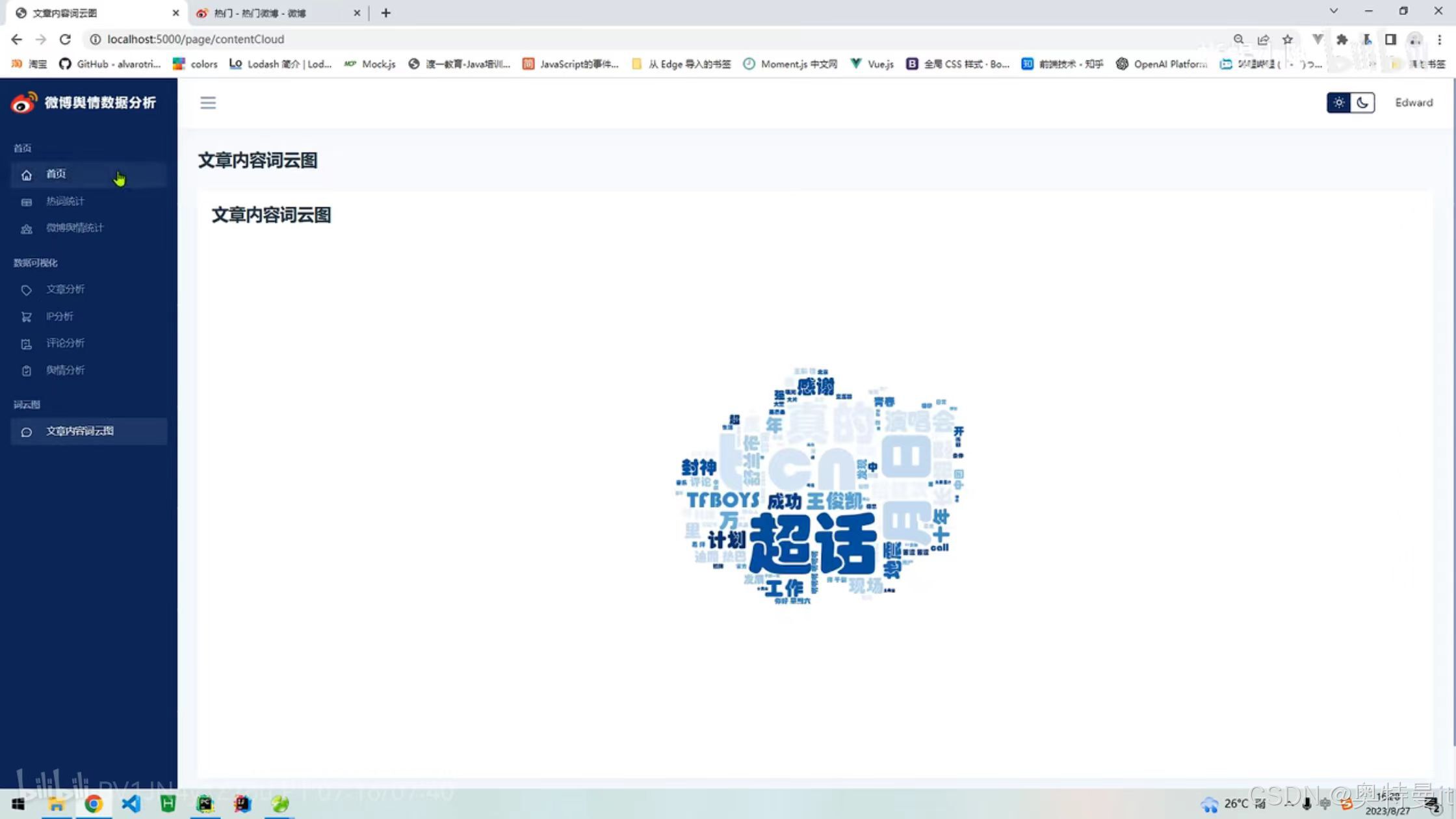Open 热词统计 in sidebar
1456x819 pixels.
[64, 201]
